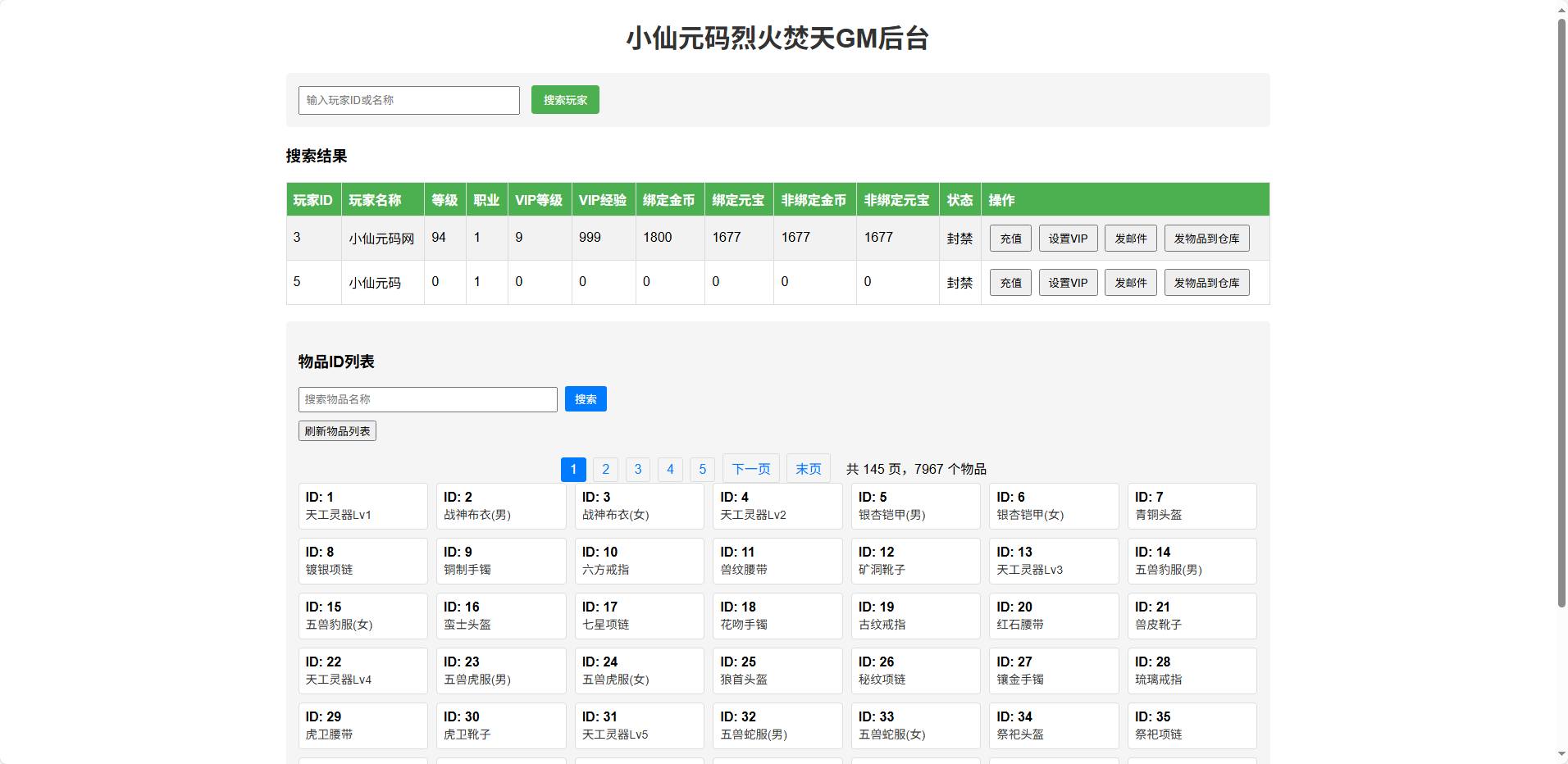Click the scrollbar down arrow
The image size is (1568, 764).
(x=1561, y=756)
